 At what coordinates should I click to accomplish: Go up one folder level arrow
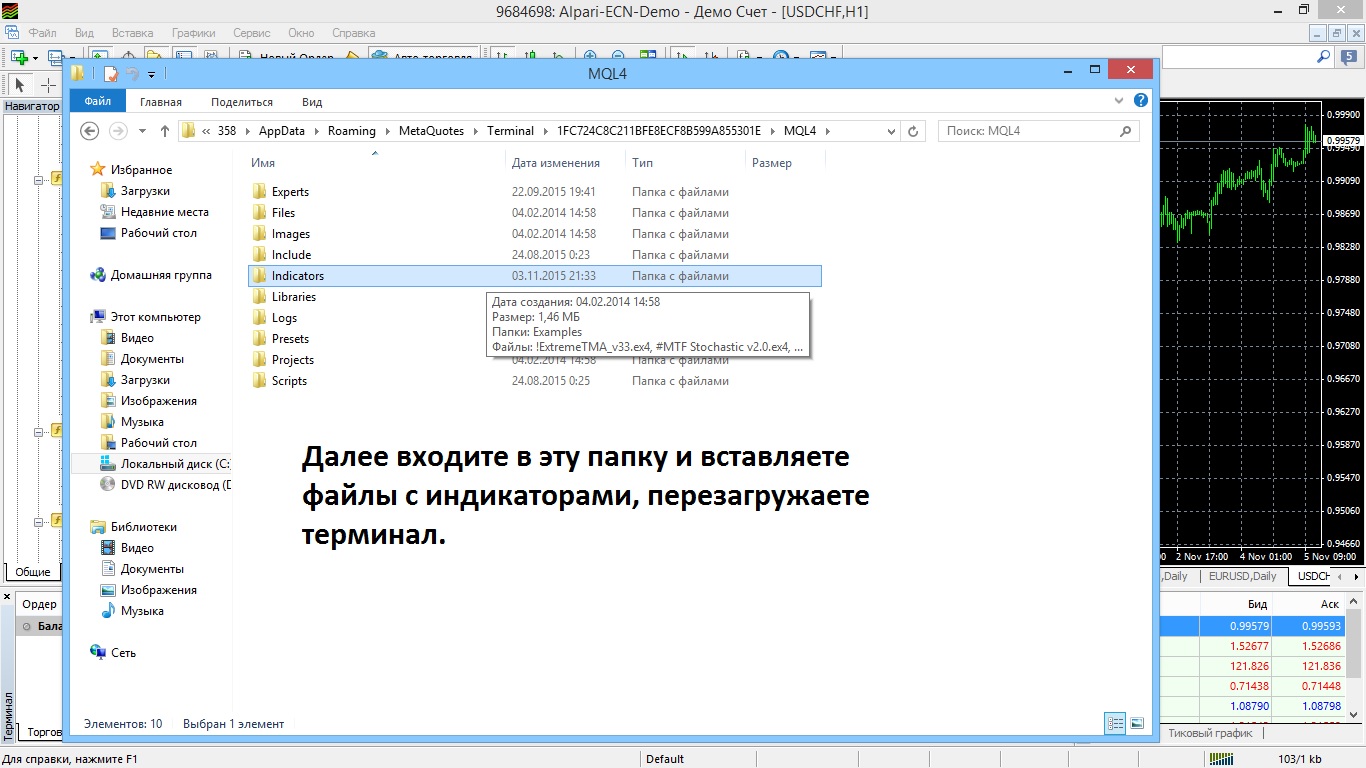point(165,131)
